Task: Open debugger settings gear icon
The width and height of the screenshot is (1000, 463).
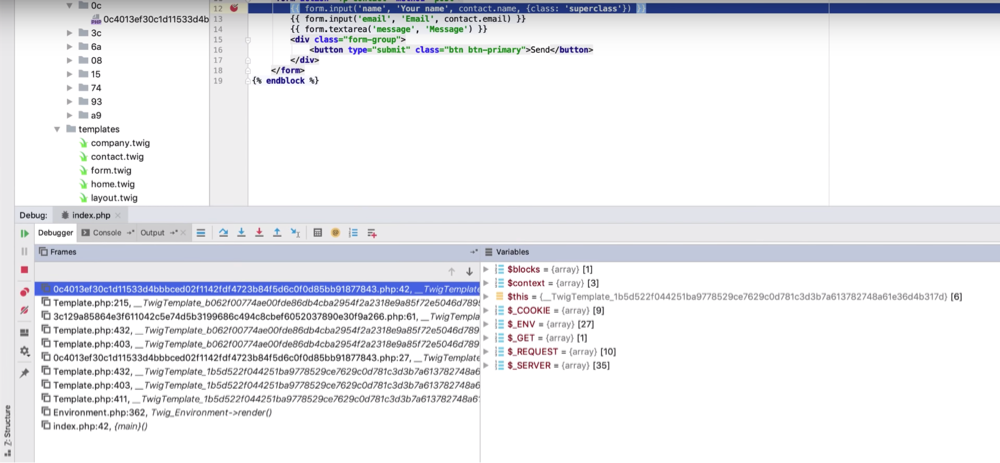Action: coord(24,351)
